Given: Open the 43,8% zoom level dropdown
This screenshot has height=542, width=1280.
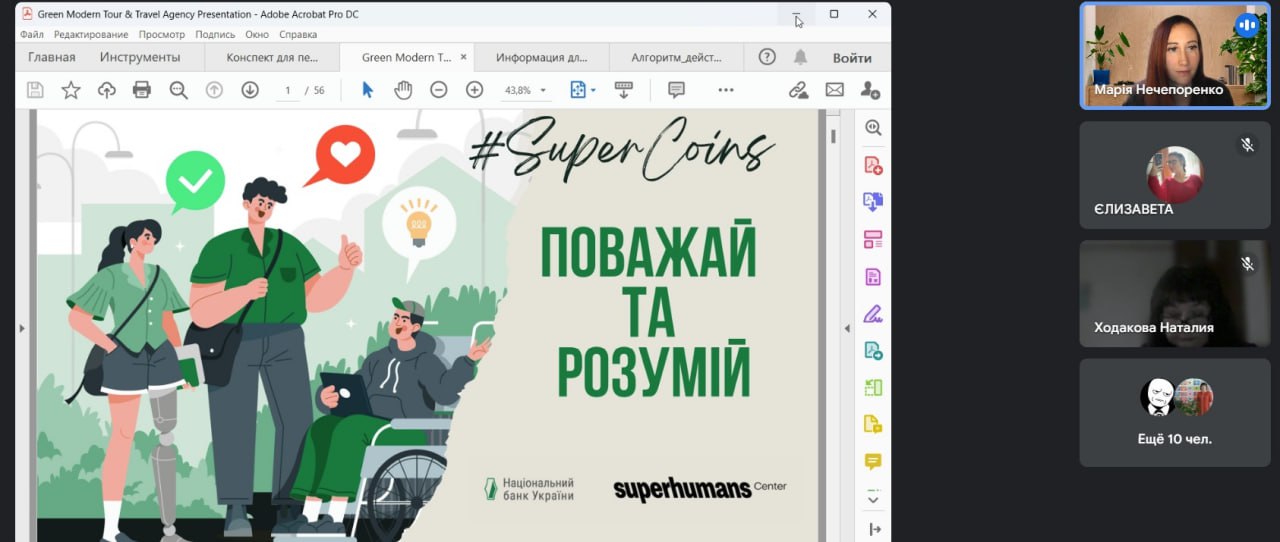Looking at the screenshot, I should click(x=526, y=90).
